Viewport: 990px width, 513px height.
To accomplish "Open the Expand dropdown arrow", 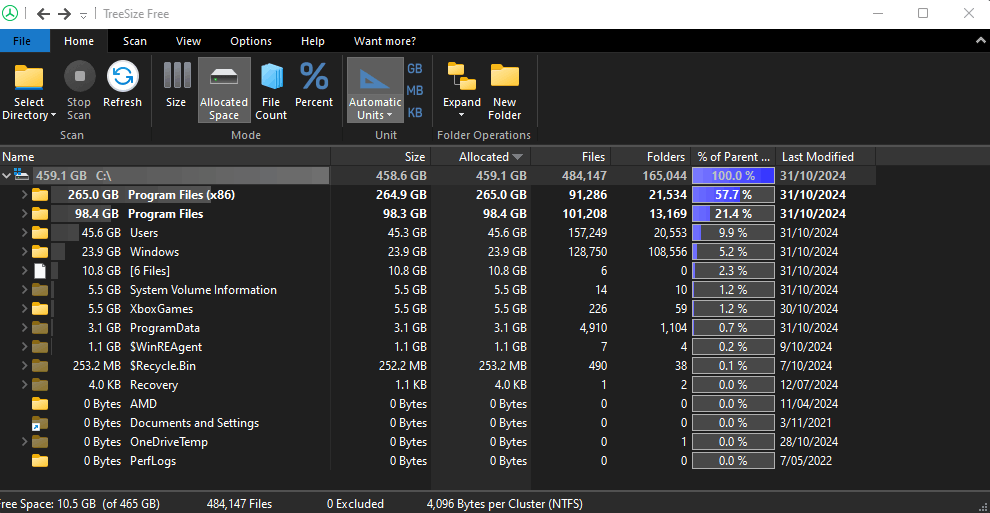I will coord(462,115).
